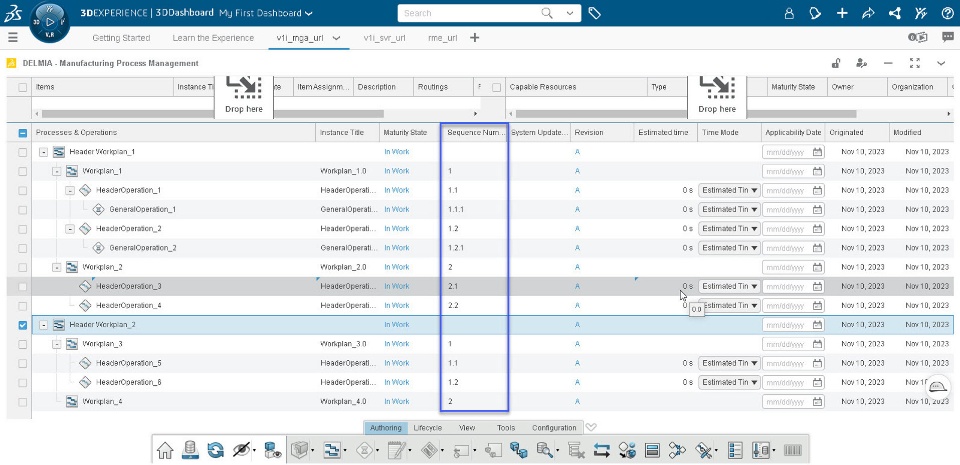Click the plus add icon in top bar
The width and height of the screenshot is (960, 465).
tap(842, 13)
